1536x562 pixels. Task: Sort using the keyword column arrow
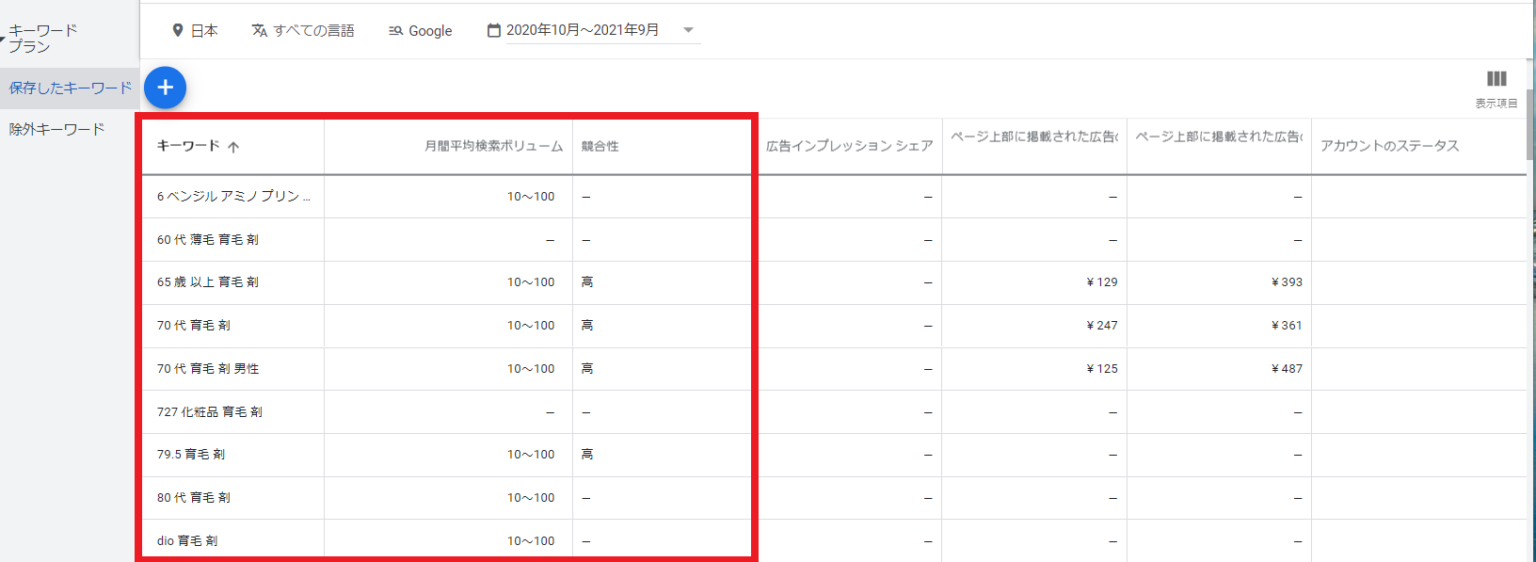click(x=233, y=147)
